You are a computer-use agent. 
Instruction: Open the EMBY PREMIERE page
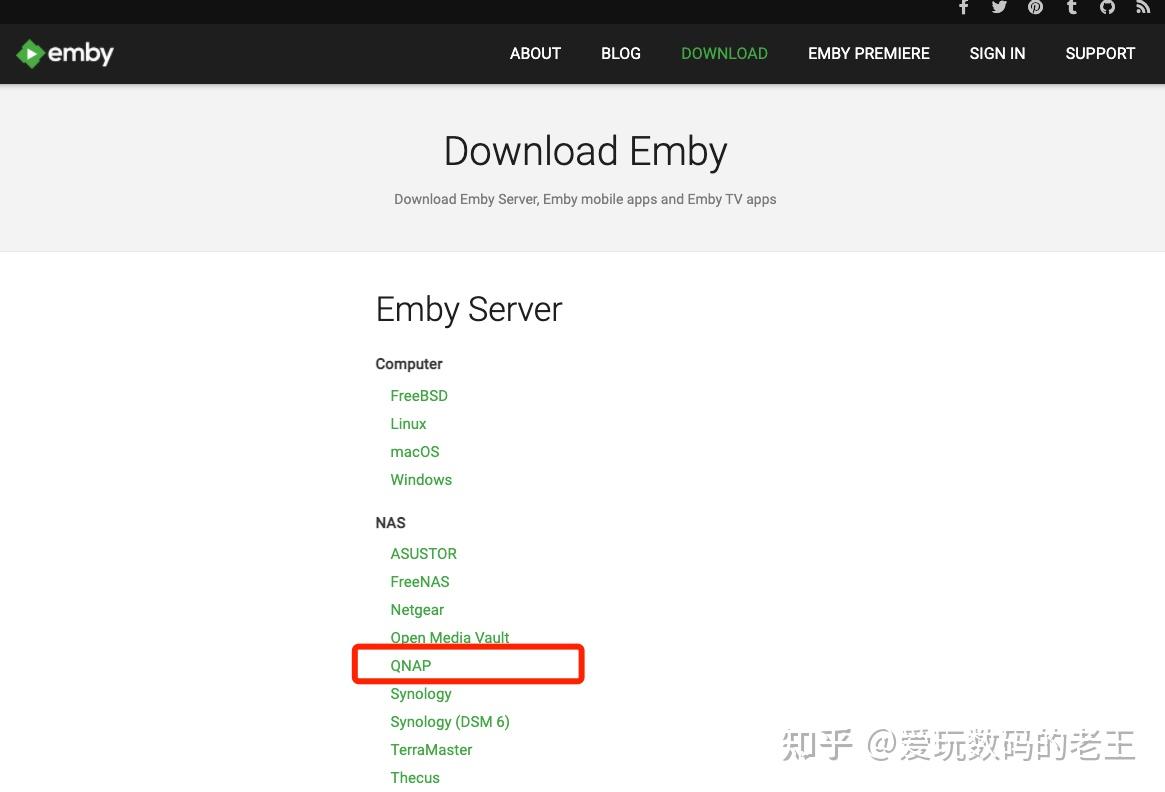tap(868, 53)
